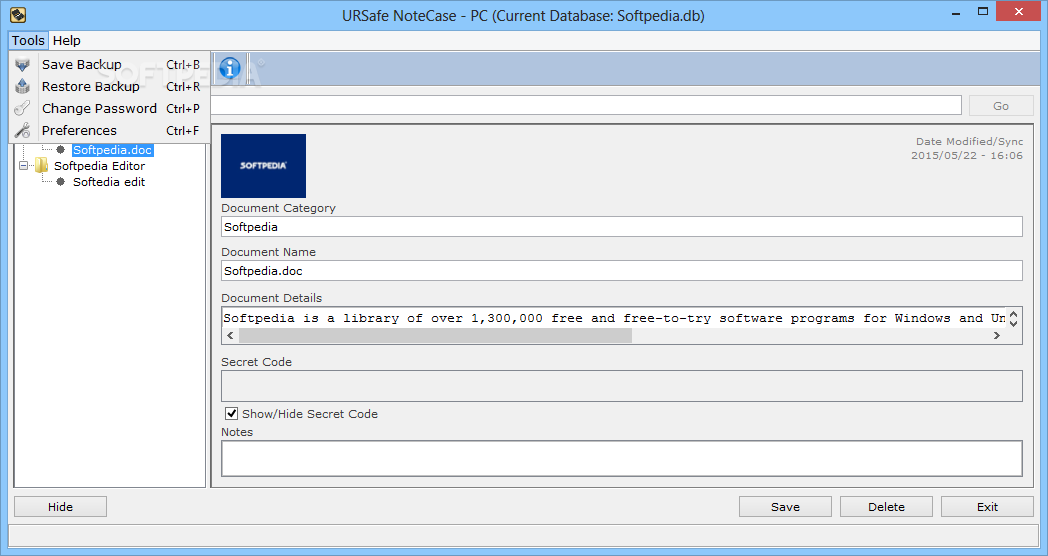This screenshot has width=1048, height=556.
Task: Click the Document Details vertical up arrow
Action: (x=1013, y=313)
